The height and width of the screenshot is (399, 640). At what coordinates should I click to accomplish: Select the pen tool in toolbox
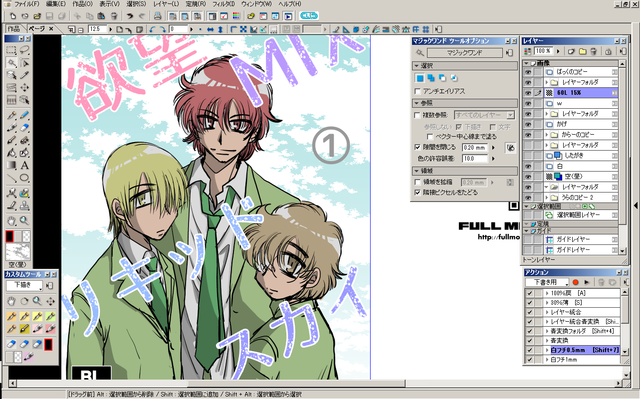(11, 116)
